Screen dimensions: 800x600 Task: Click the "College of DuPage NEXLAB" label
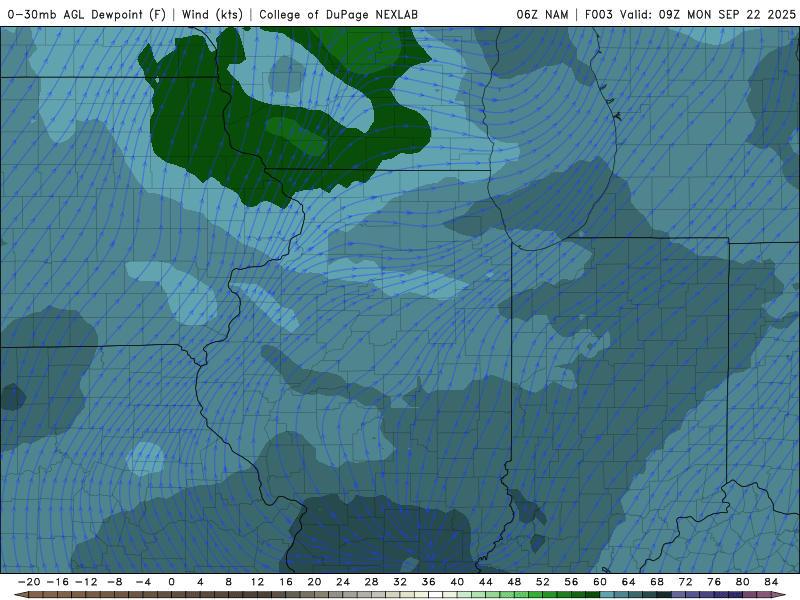(x=338, y=14)
